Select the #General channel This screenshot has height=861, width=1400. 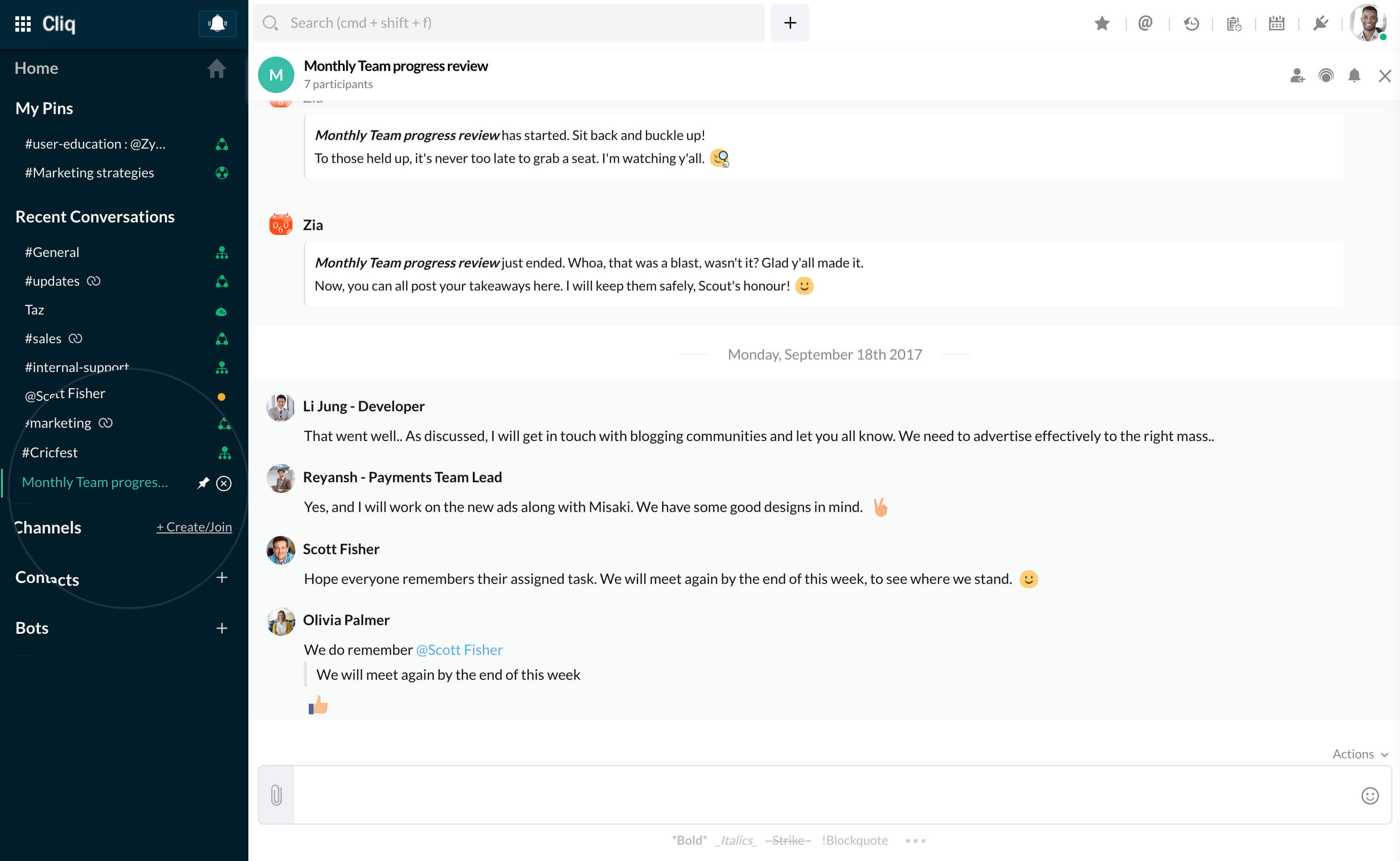tap(52, 252)
